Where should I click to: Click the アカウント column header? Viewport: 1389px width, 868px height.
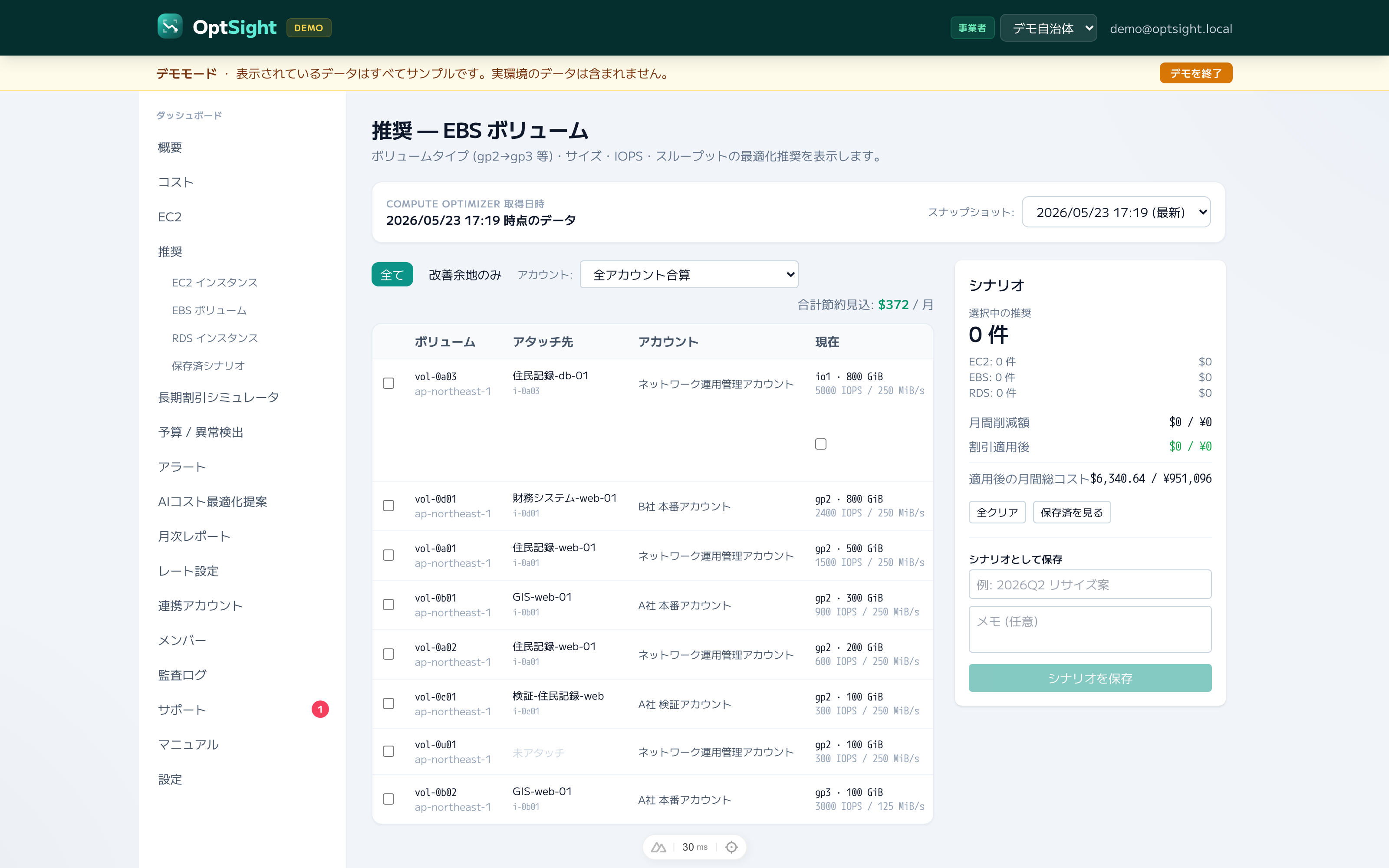[x=668, y=342]
